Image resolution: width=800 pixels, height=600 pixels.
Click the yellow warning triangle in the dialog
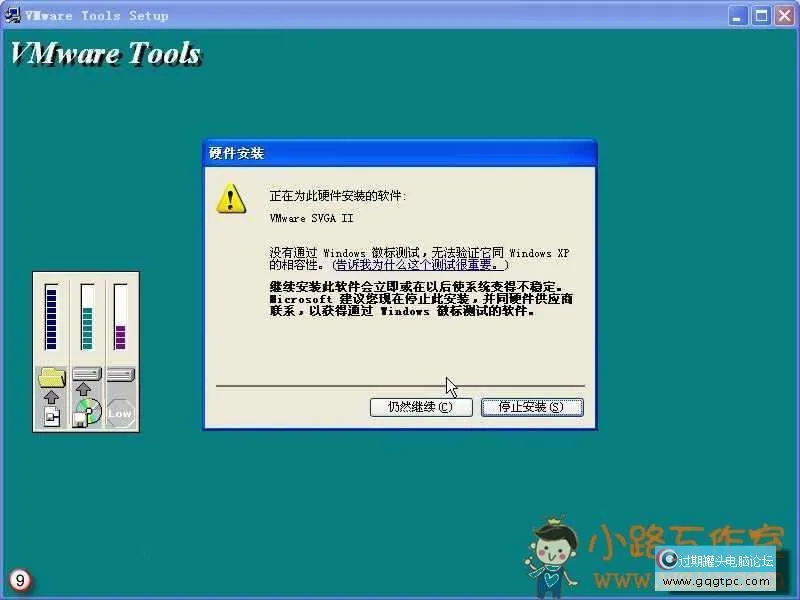pyautogui.click(x=232, y=198)
